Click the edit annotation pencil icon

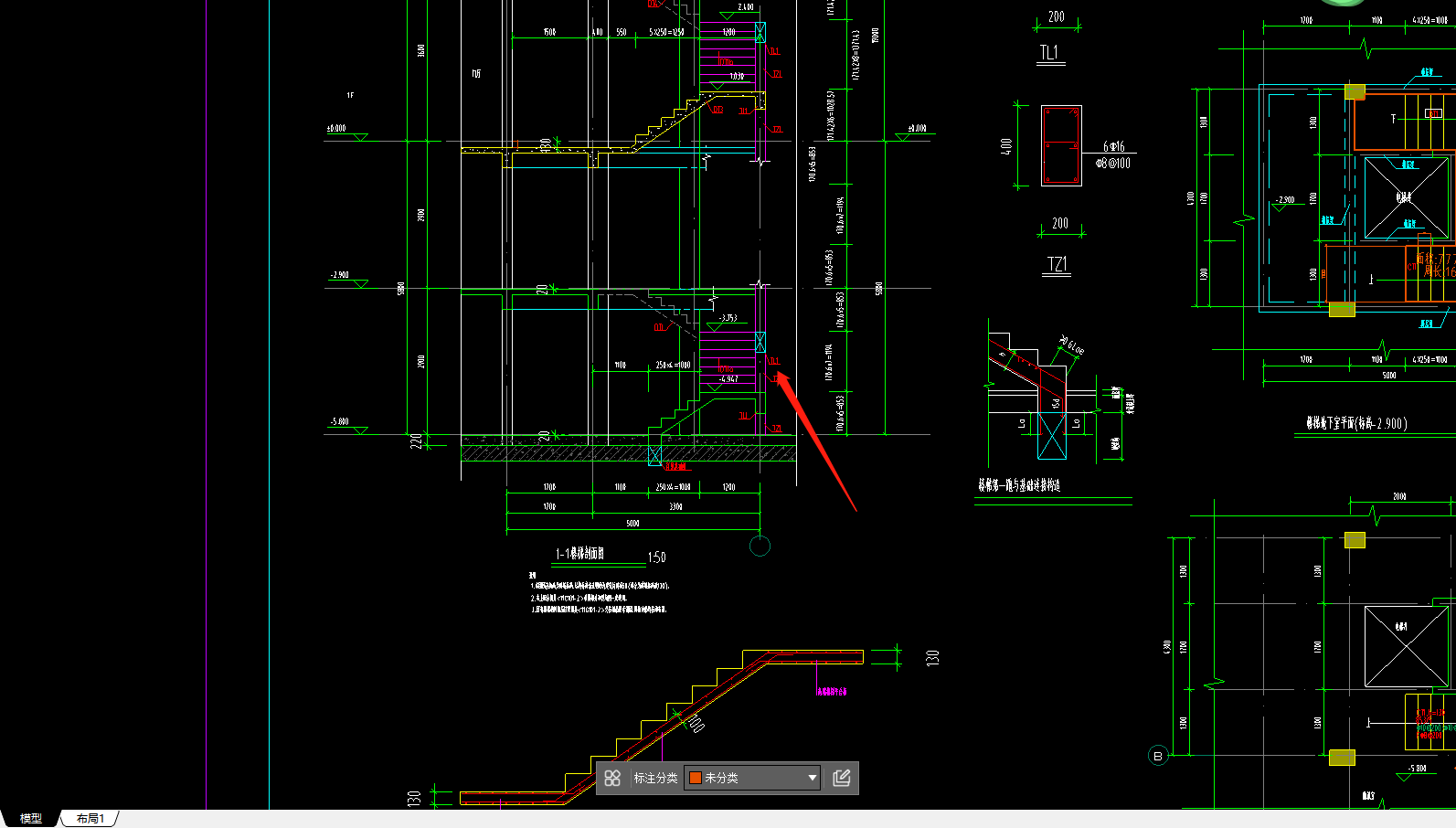[842, 778]
